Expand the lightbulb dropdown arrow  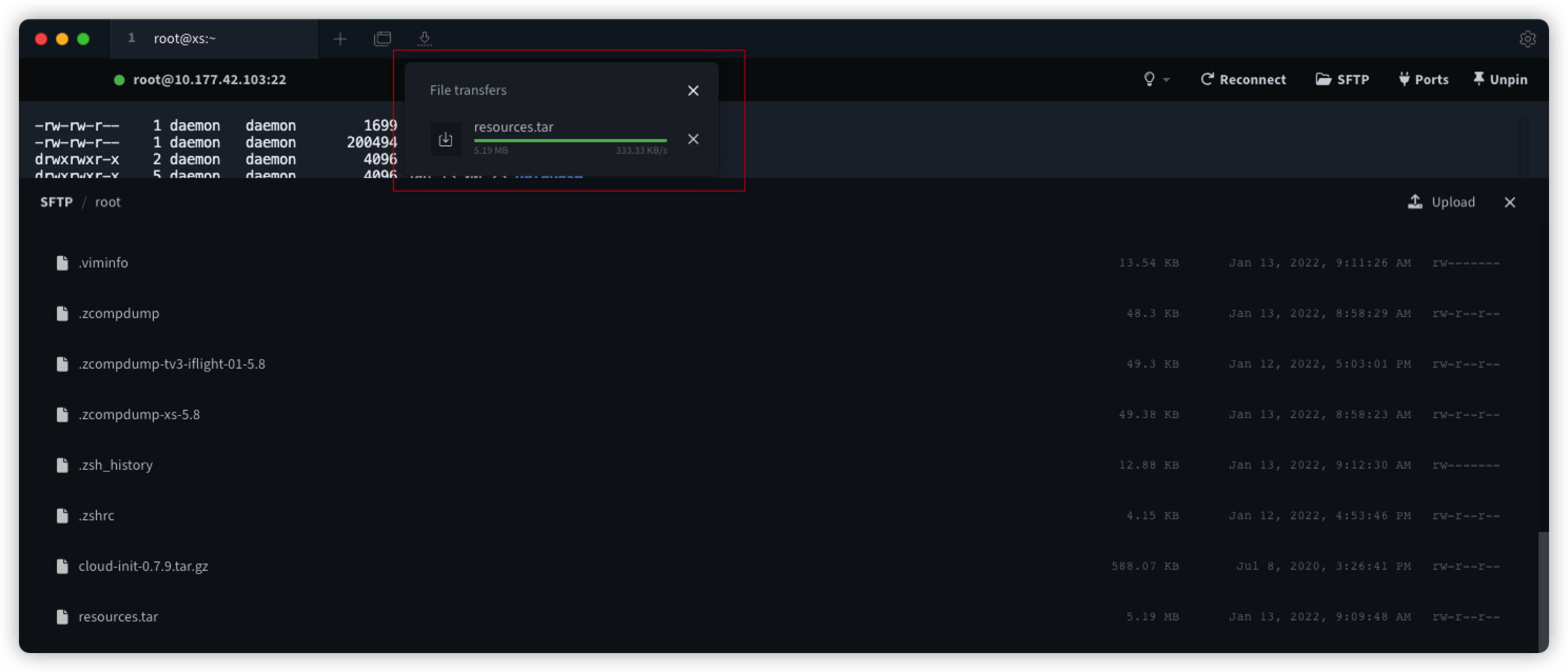click(x=1167, y=80)
